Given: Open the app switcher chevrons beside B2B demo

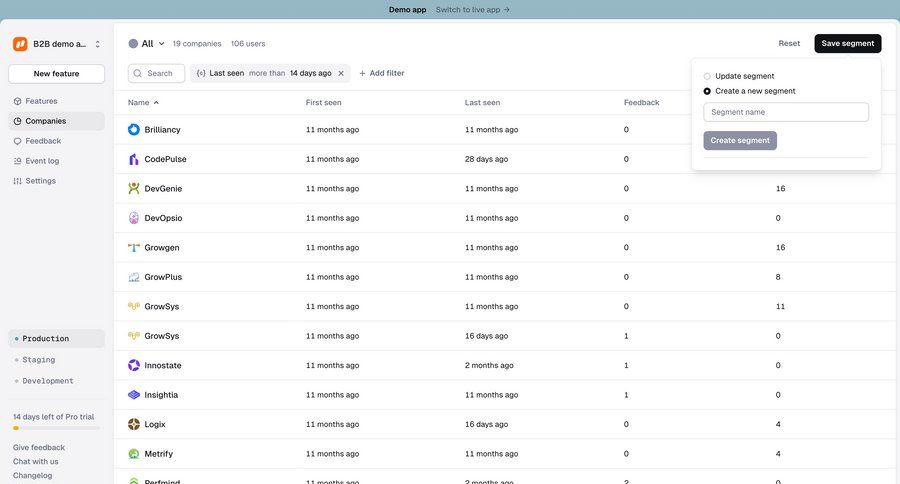Looking at the screenshot, I should tap(98, 44).
